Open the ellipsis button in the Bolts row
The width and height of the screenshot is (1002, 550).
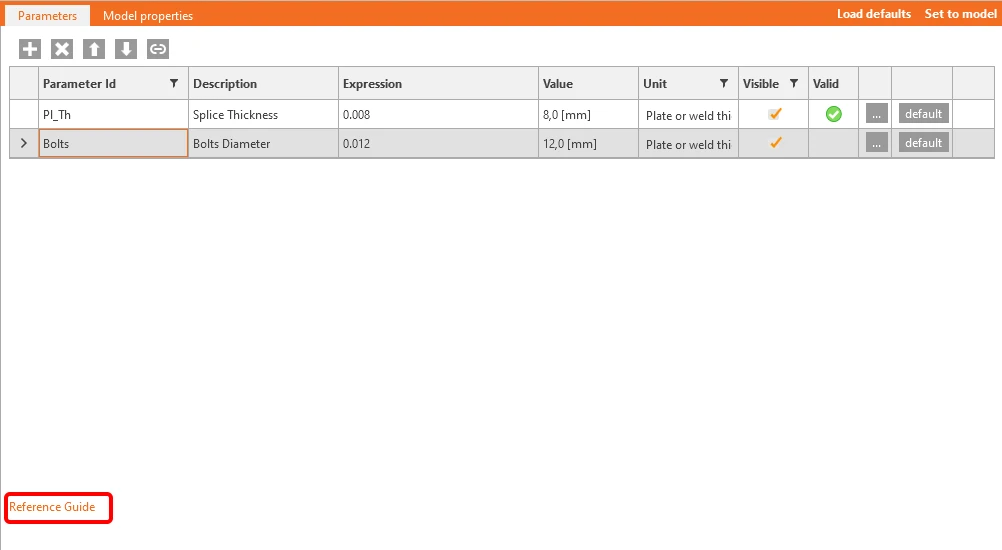pos(876,143)
